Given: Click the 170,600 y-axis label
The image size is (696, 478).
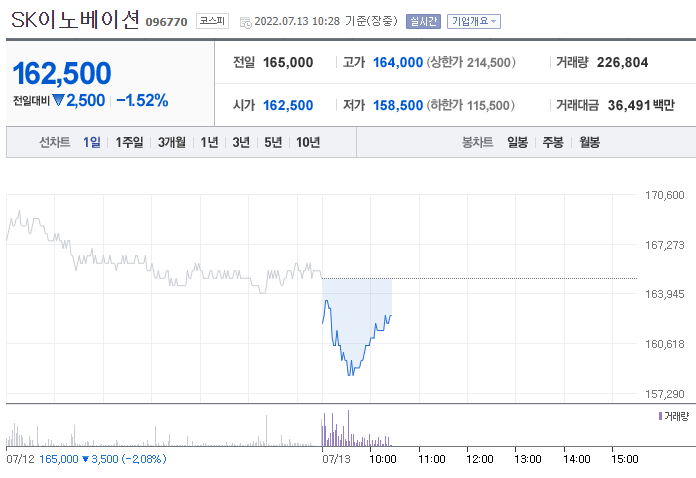Looking at the screenshot, I should coord(664,195).
